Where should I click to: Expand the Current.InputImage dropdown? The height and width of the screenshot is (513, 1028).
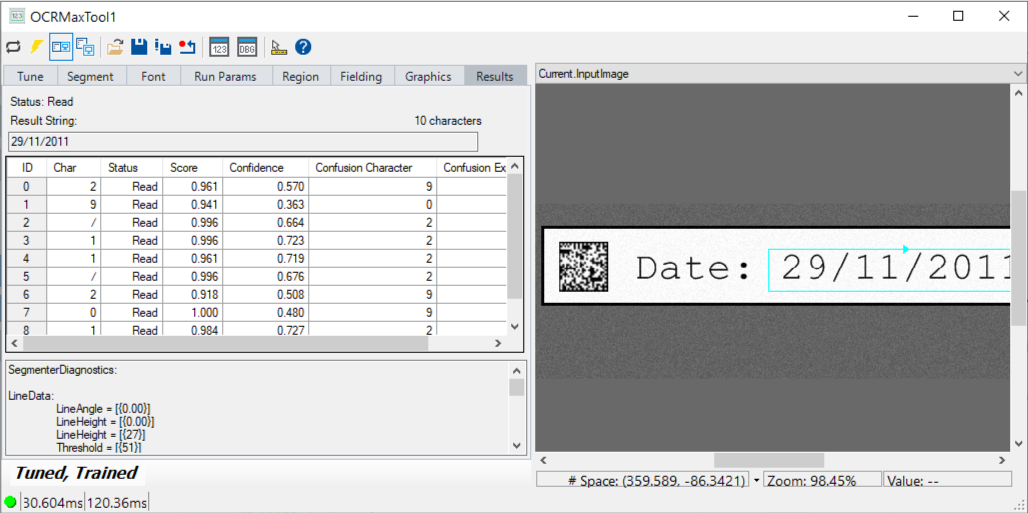(1018, 74)
